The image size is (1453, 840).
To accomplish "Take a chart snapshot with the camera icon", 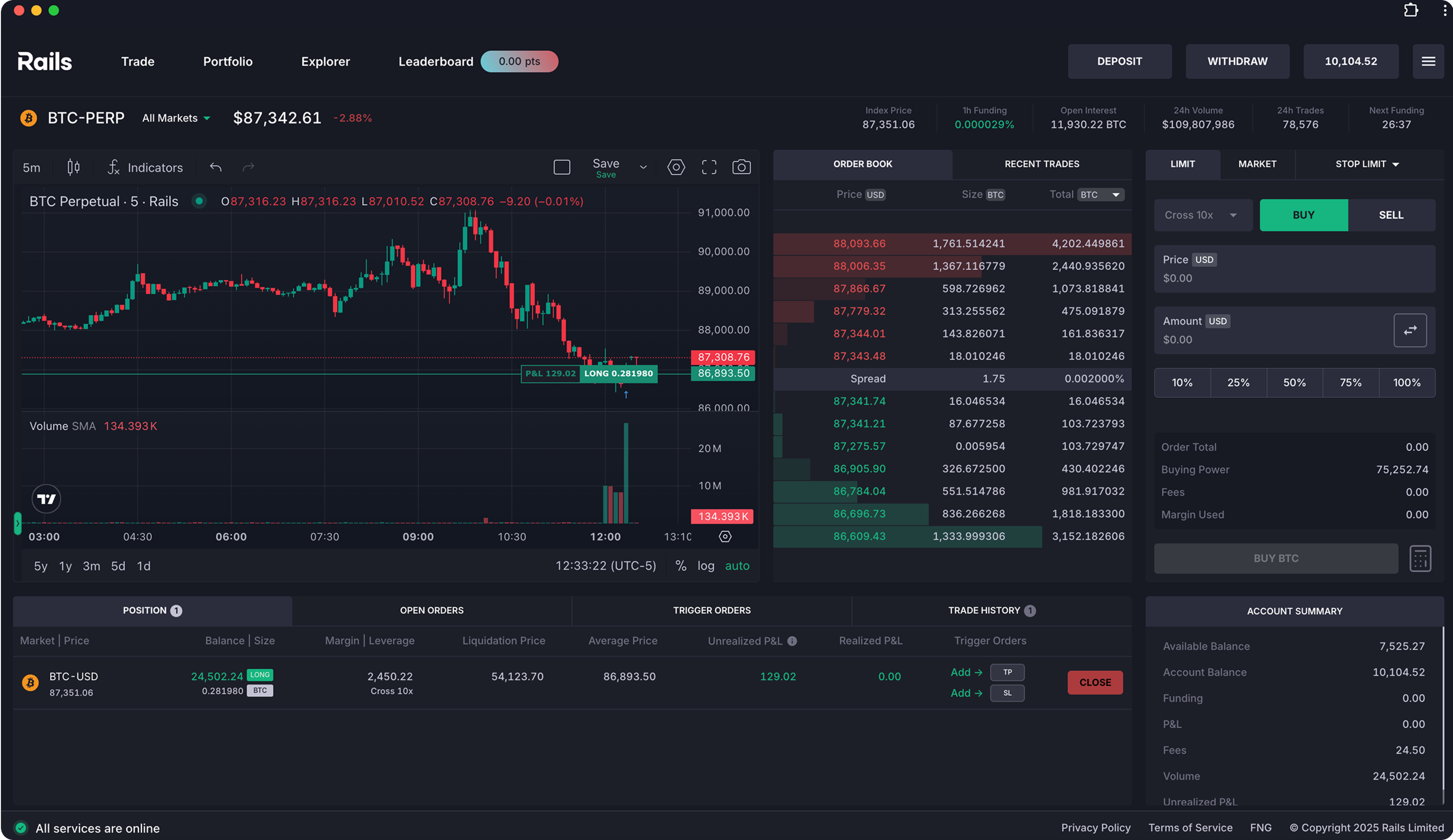I will [x=741, y=167].
